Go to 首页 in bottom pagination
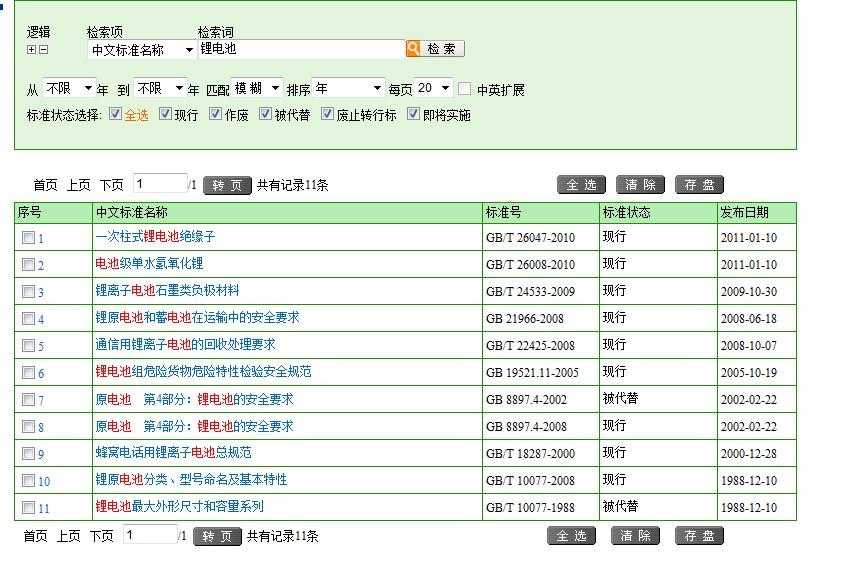861x588 pixels. point(36,536)
